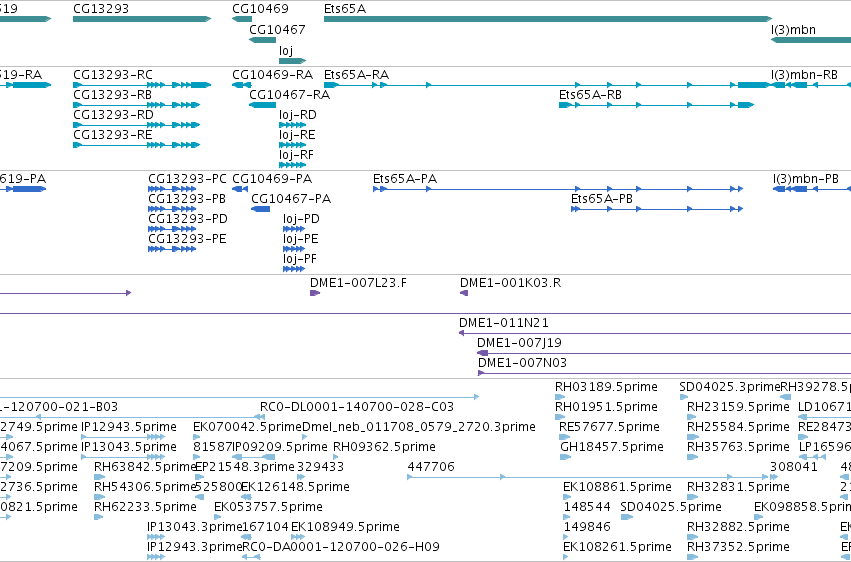
Task: Pick the CG10467 gene label
Action: pos(277,29)
